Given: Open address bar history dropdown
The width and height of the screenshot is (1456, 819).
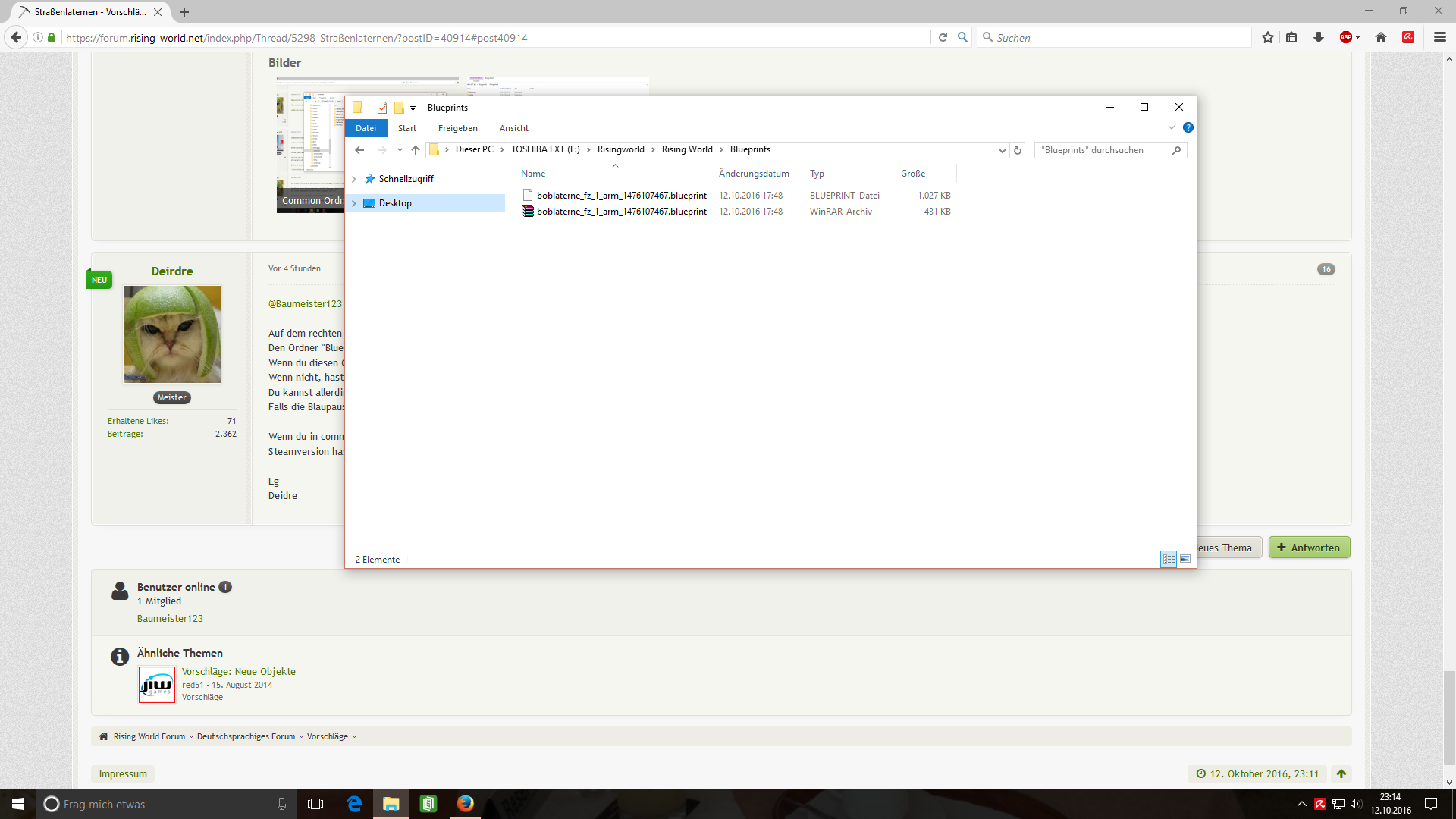Looking at the screenshot, I should [x=1002, y=150].
